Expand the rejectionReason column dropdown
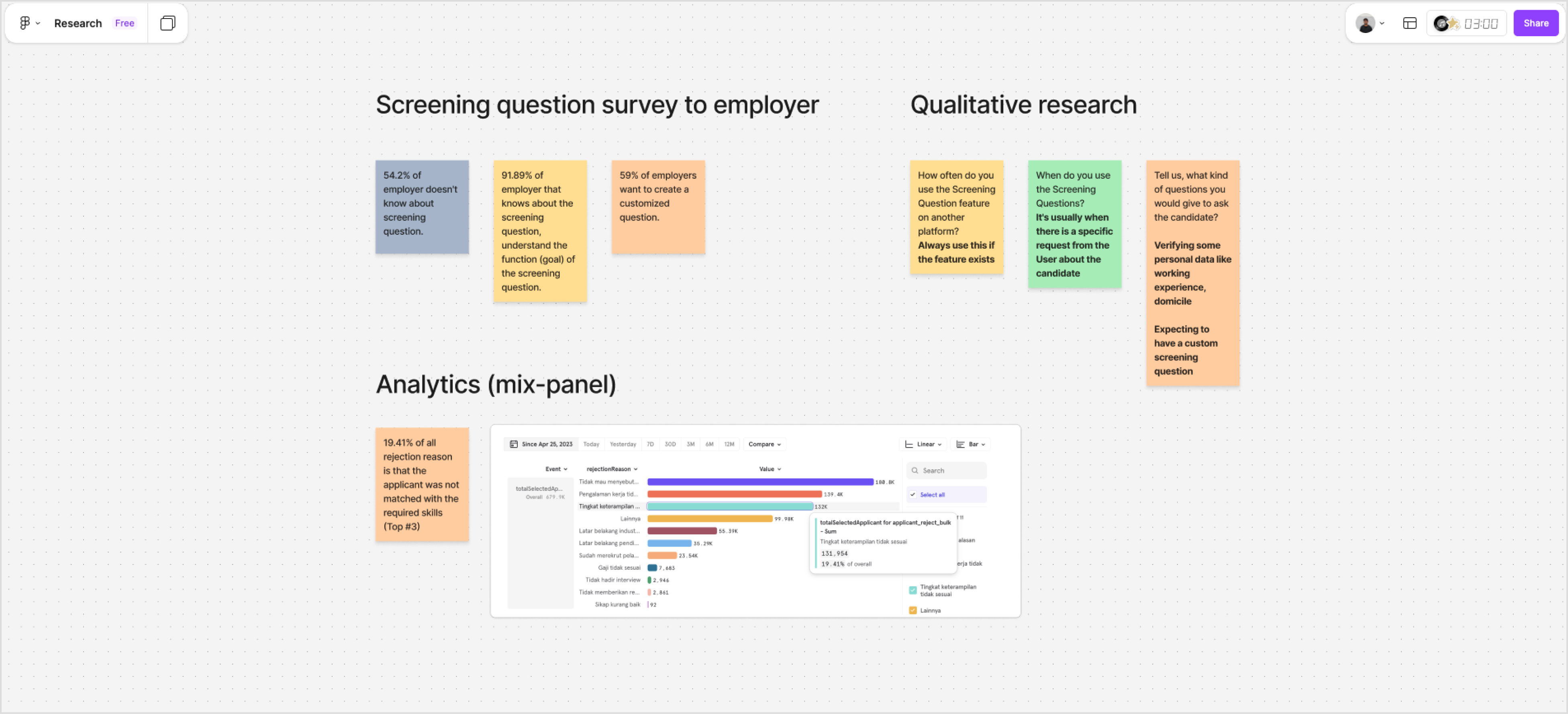Viewport: 1568px width, 714px height. [612, 469]
